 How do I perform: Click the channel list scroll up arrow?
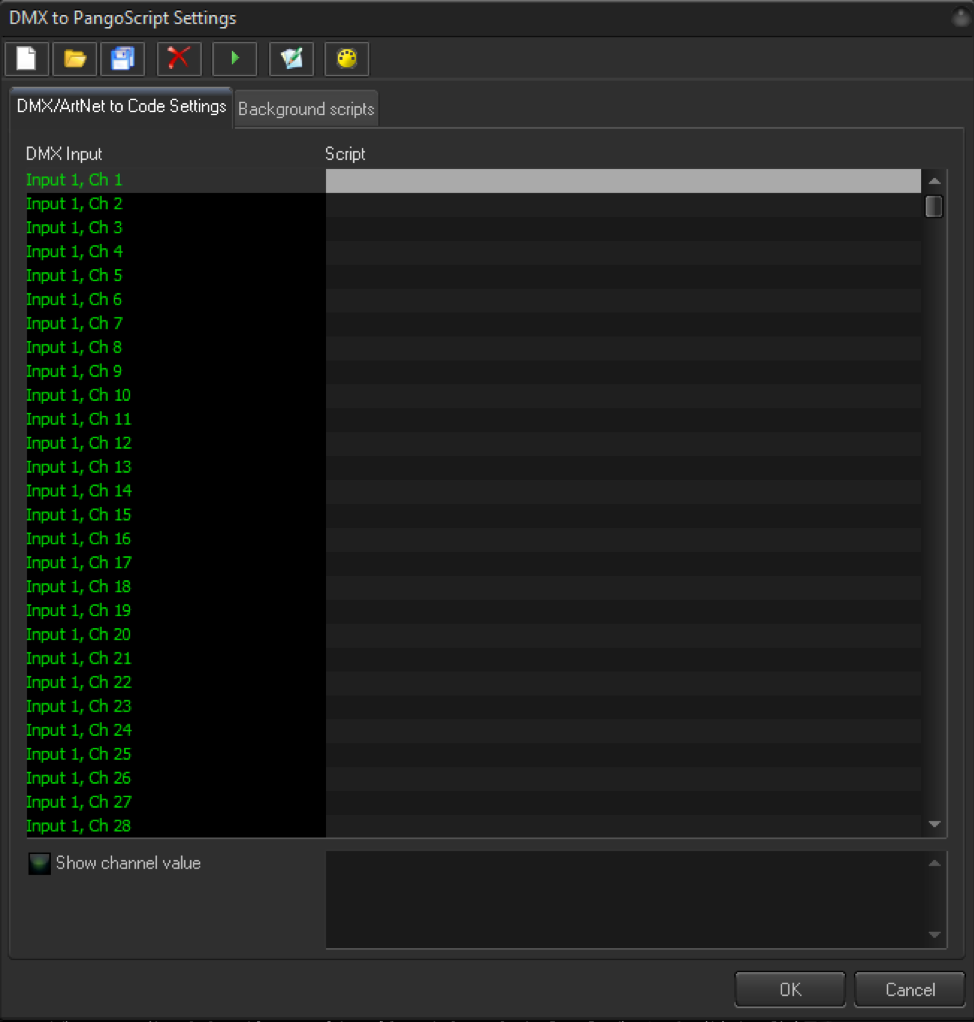click(934, 181)
